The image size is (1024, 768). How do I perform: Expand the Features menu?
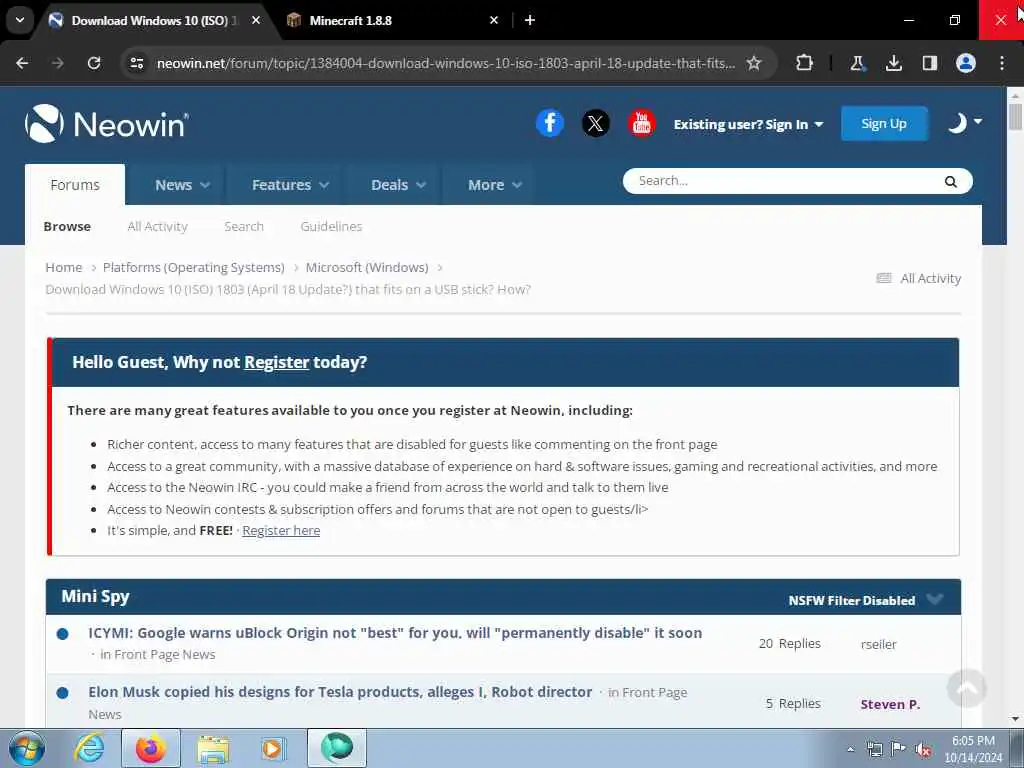[290, 185]
